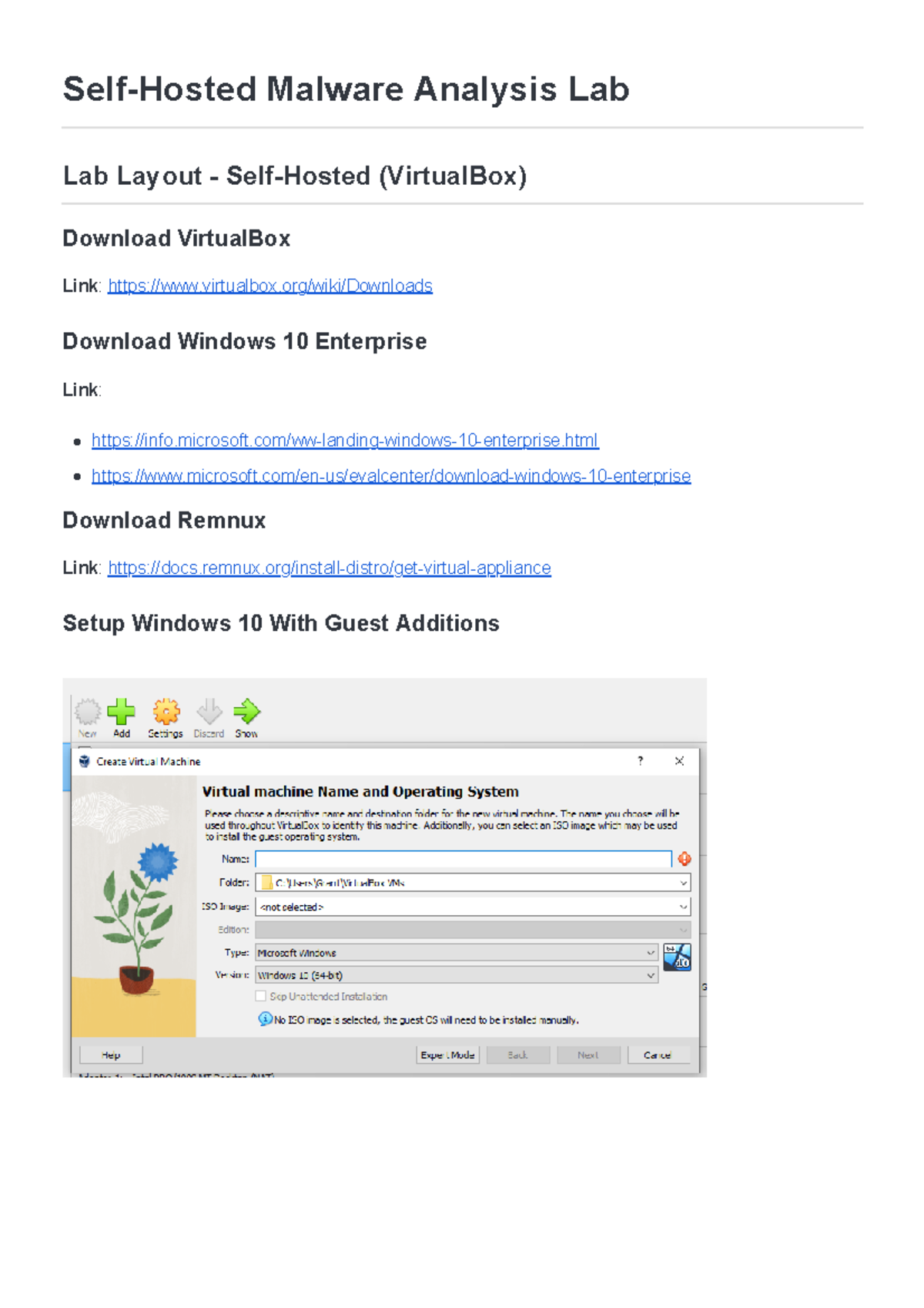Open the Microsoft evalcenter download link

coord(391,476)
